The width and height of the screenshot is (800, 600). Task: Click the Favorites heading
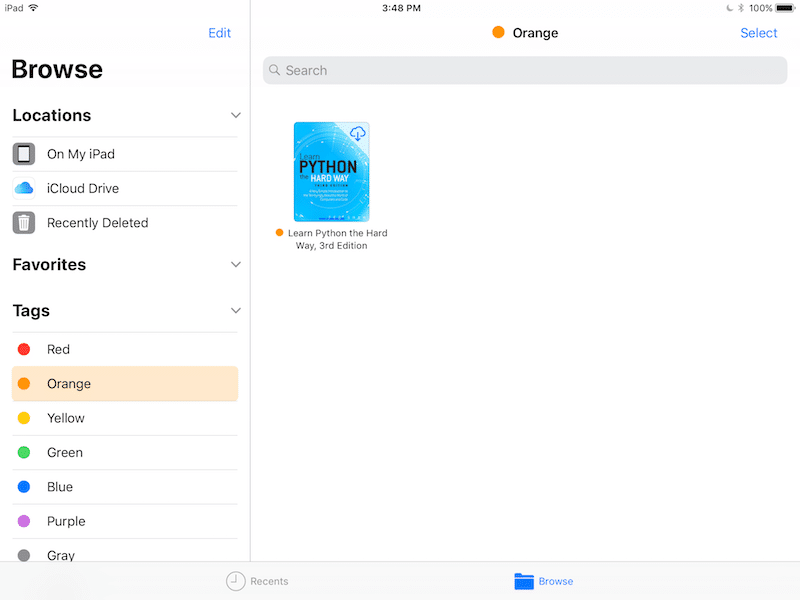pyautogui.click(x=49, y=264)
